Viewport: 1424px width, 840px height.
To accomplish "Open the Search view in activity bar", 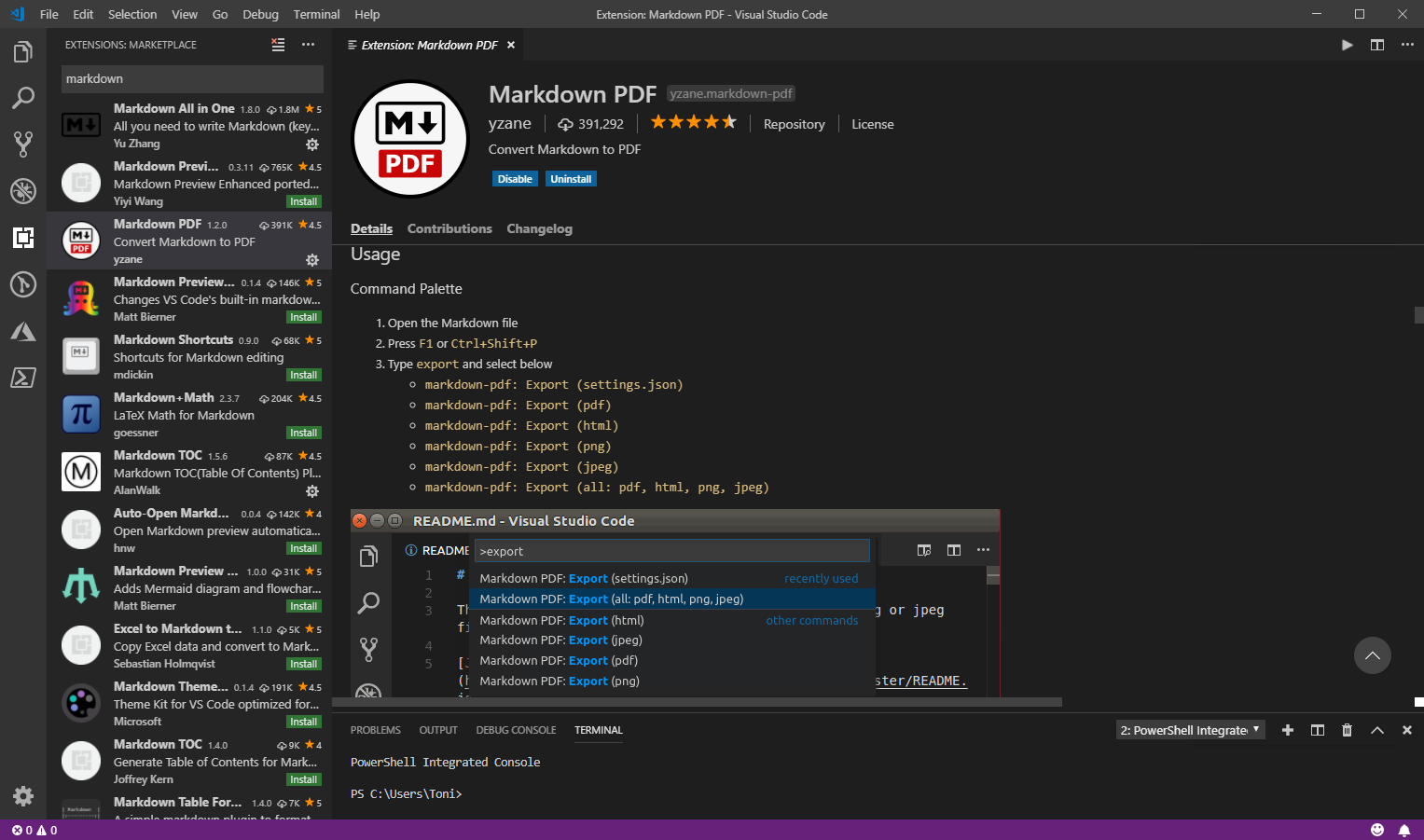I will (x=23, y=98).
